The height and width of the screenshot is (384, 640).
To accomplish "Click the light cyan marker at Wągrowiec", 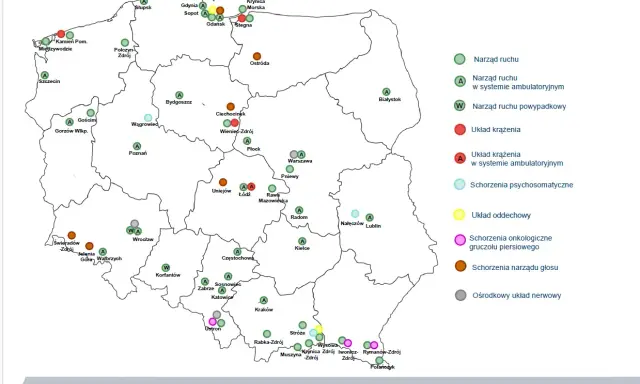I will click(x=148, y=118).
